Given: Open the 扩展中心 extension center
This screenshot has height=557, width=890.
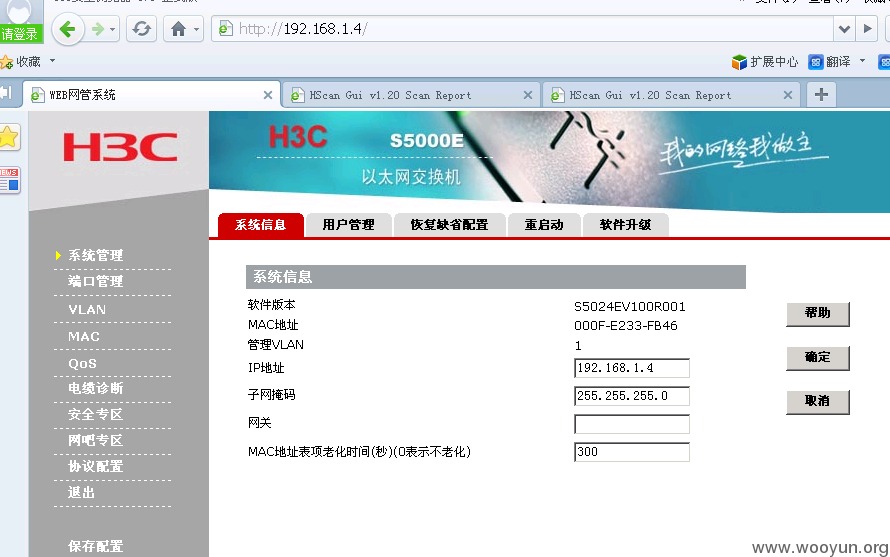Looking at the screenshot, I should pos(765,61).
